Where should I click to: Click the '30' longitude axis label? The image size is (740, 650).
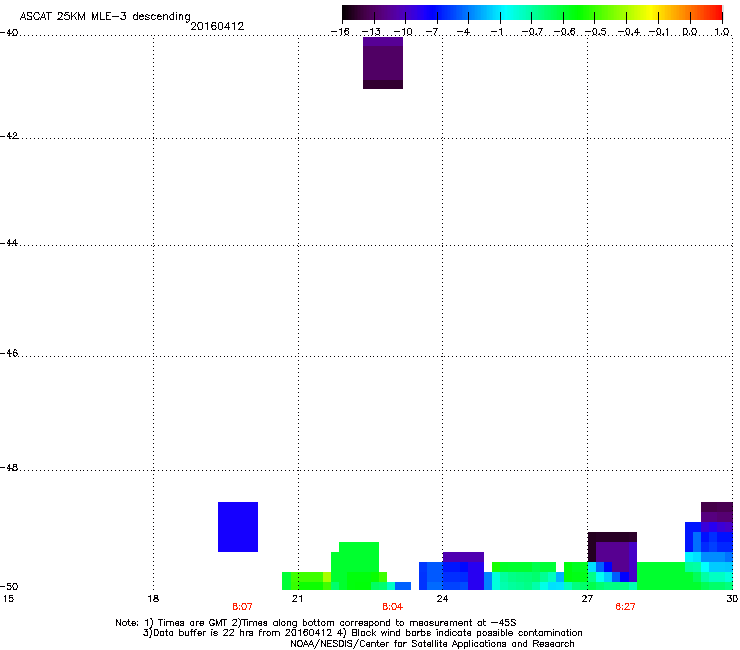[732, 599]
